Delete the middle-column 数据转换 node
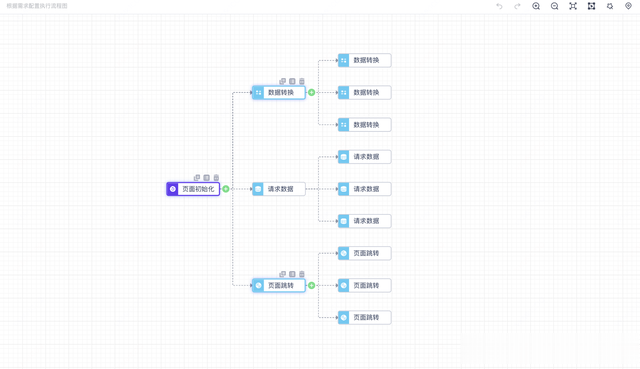The width and height of the screenshot is (640, 369). point(302,81)
